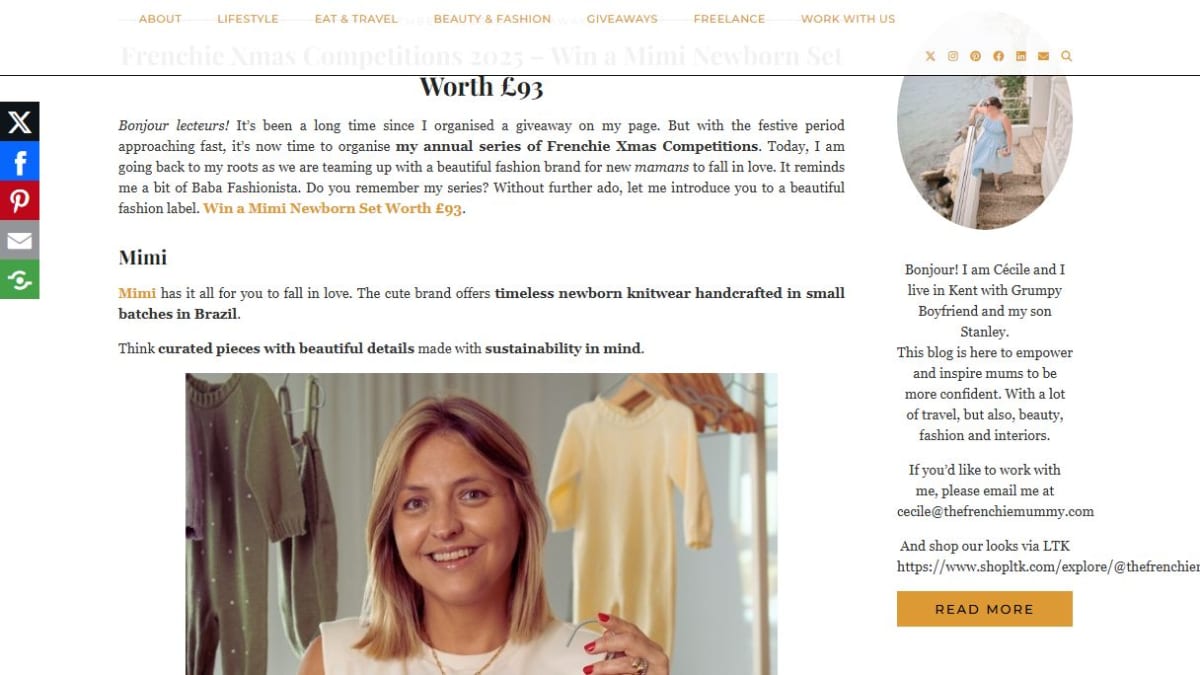This screenshot has width=1200, height=675.
Task: Open the Mimi brand link in the paragraph
Action: click(x=137, y=293)
